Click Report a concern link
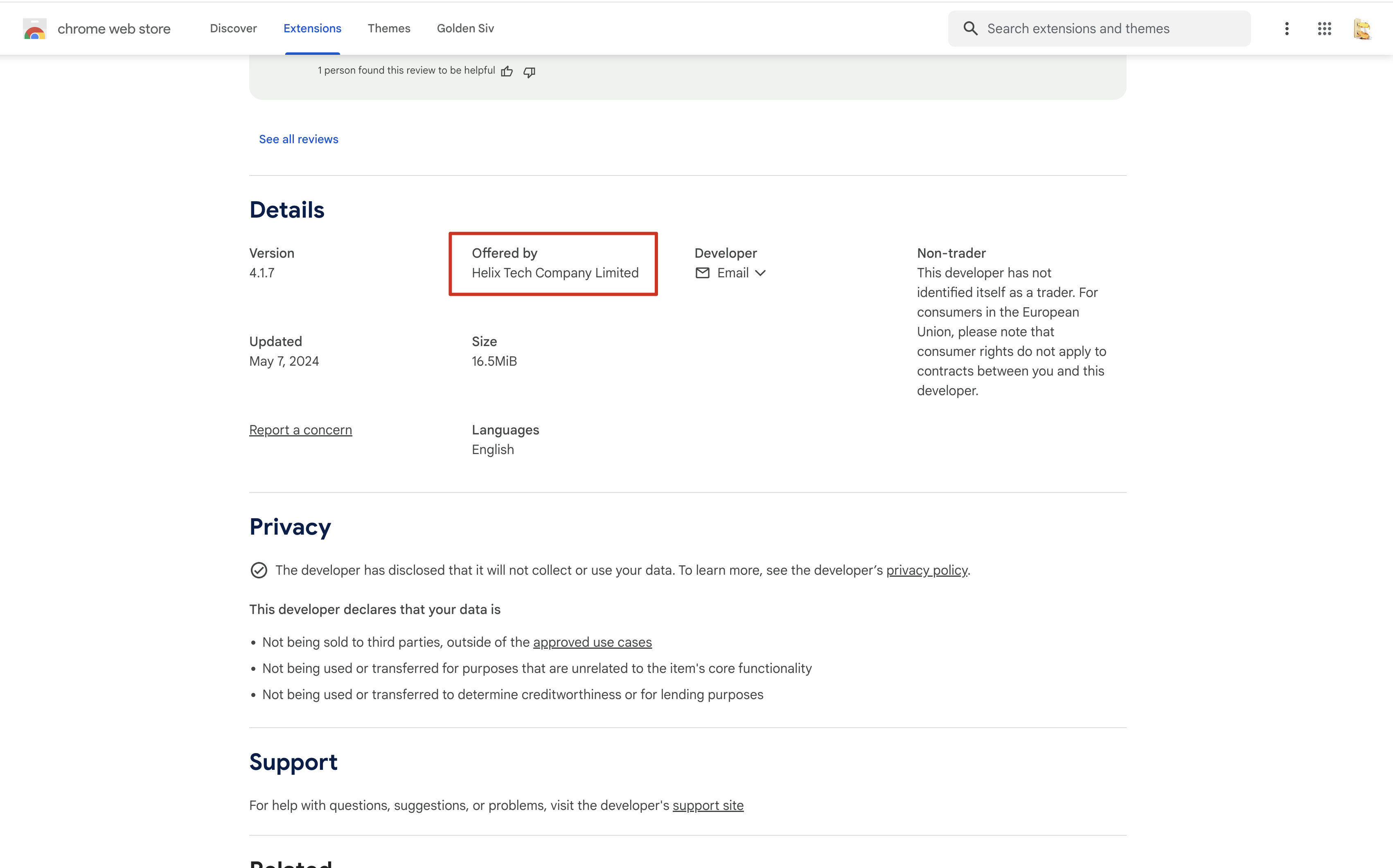Screen dimensions: 1393x868 (300, 430)
